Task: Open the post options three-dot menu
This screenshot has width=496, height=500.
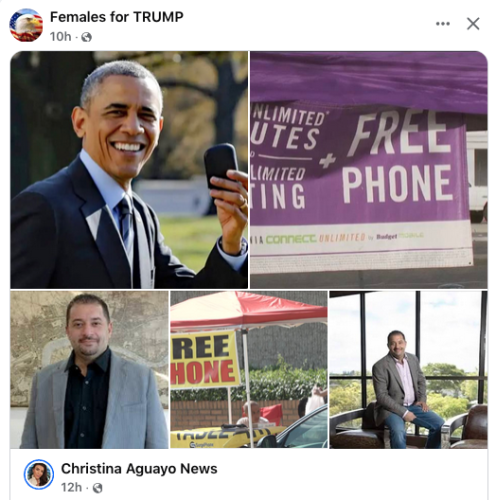Action: (x=443, y=24)
